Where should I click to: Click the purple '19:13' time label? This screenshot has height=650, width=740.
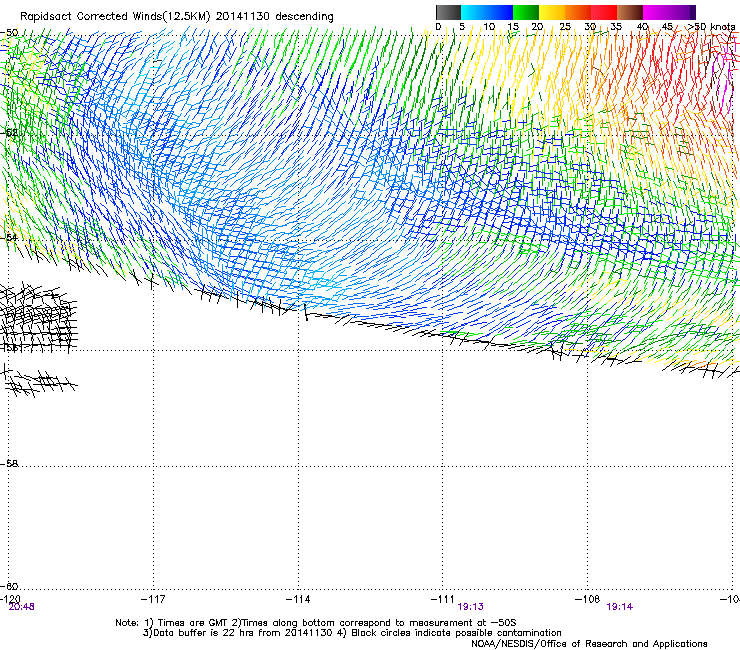pyautogui.click(x=471, y=607)
